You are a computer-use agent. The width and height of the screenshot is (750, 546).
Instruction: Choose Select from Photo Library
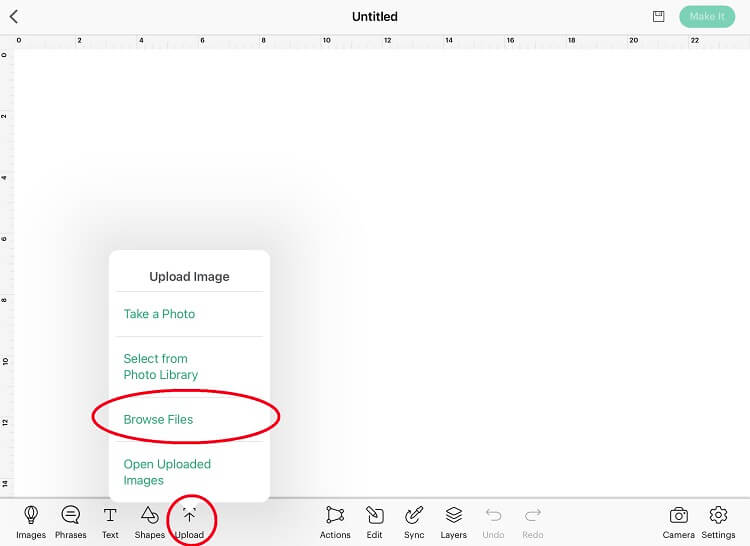189,367
